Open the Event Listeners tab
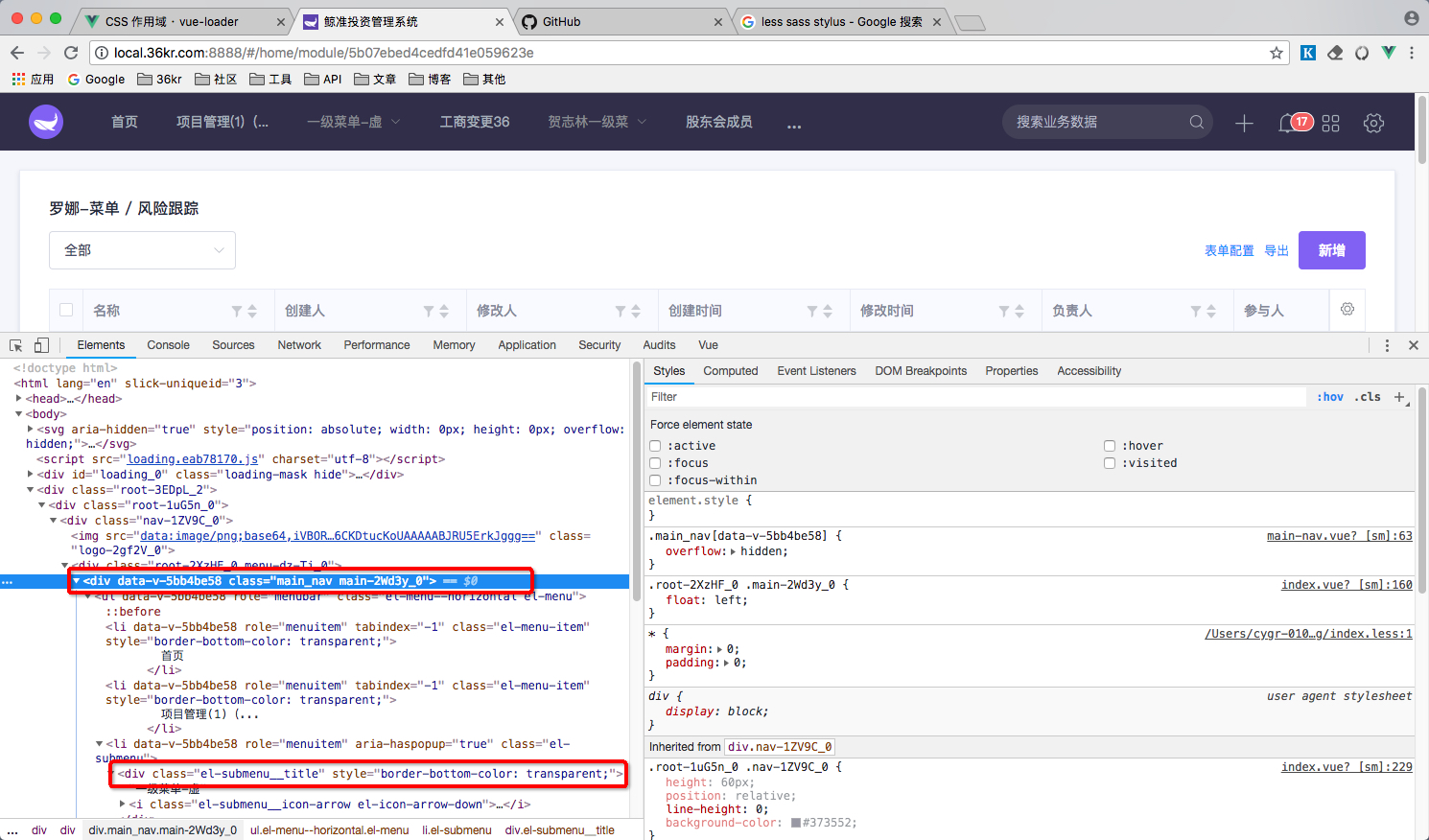Viewport: 1429px width, 840px height. [x=816, y=371]
